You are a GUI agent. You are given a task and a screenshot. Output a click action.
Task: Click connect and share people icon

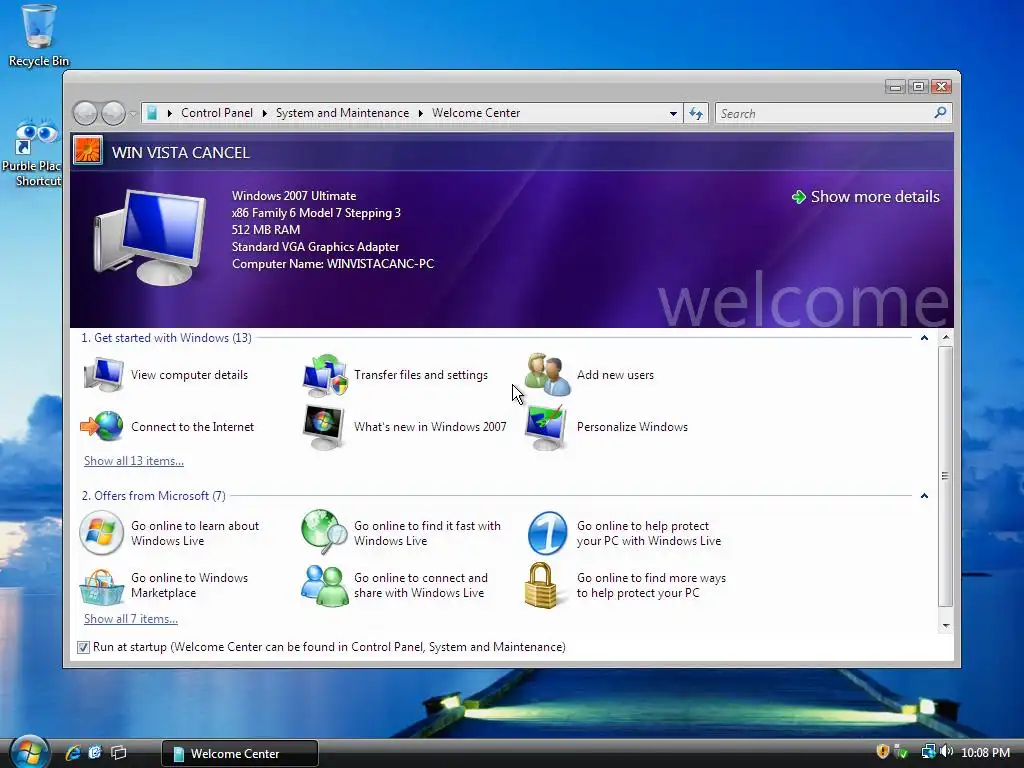tap(325, 586)
